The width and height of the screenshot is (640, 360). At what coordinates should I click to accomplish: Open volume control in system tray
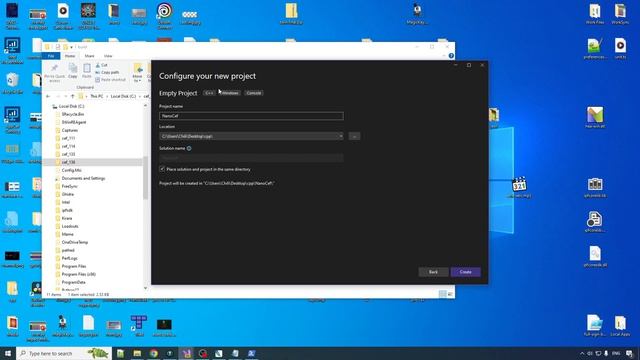click(590, 353)
